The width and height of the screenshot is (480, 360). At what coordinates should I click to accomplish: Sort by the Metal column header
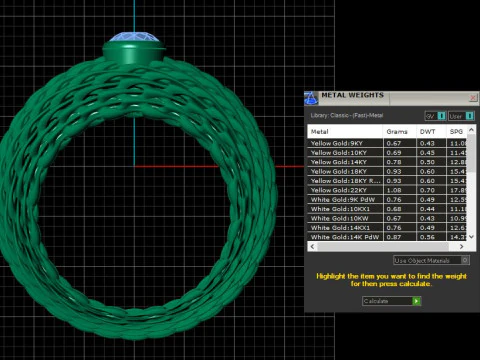tap(345, 132)
